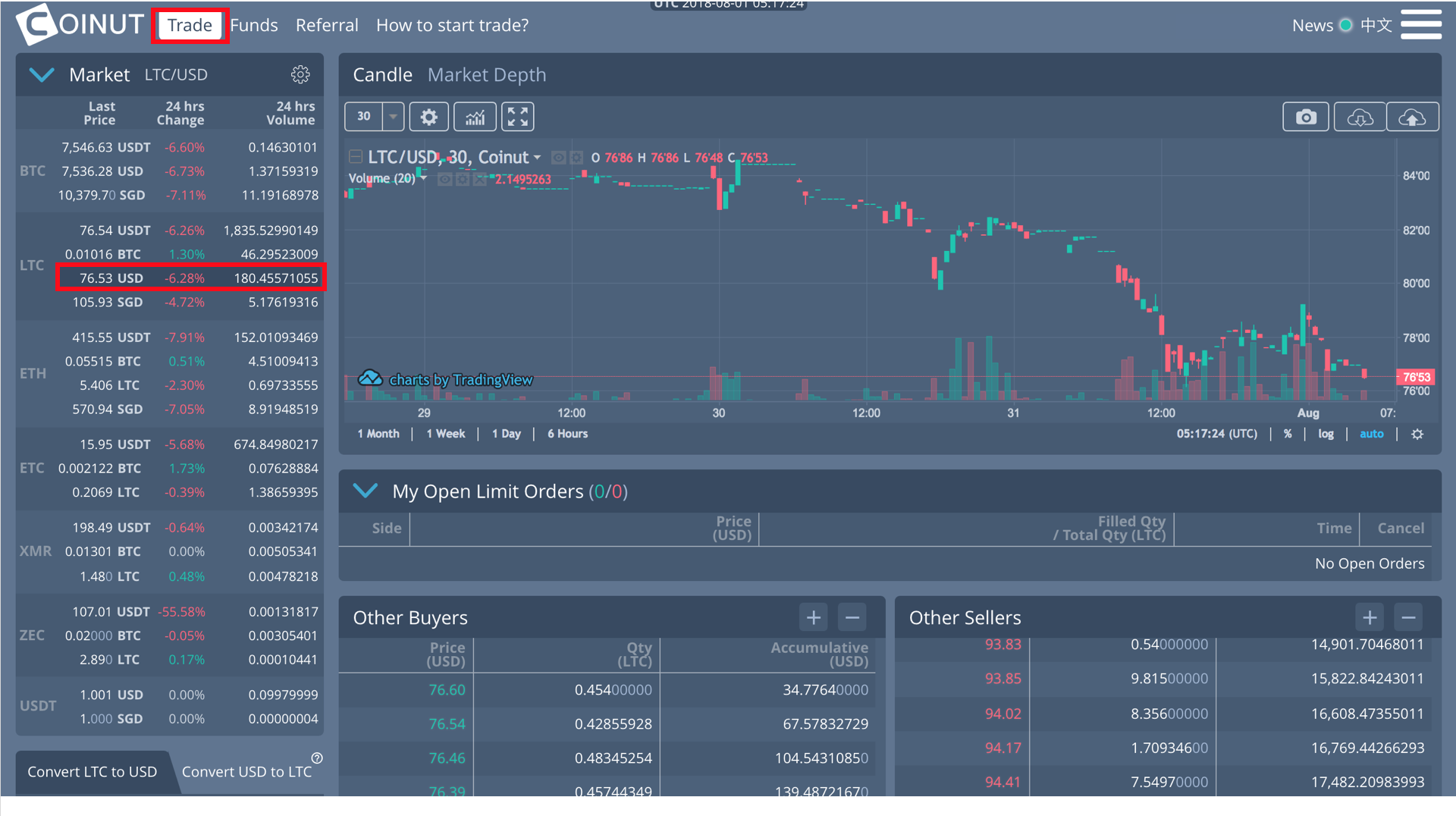Switch to the Market Depth tab
Screen dimensions: 1456x816
coord(486,75)
